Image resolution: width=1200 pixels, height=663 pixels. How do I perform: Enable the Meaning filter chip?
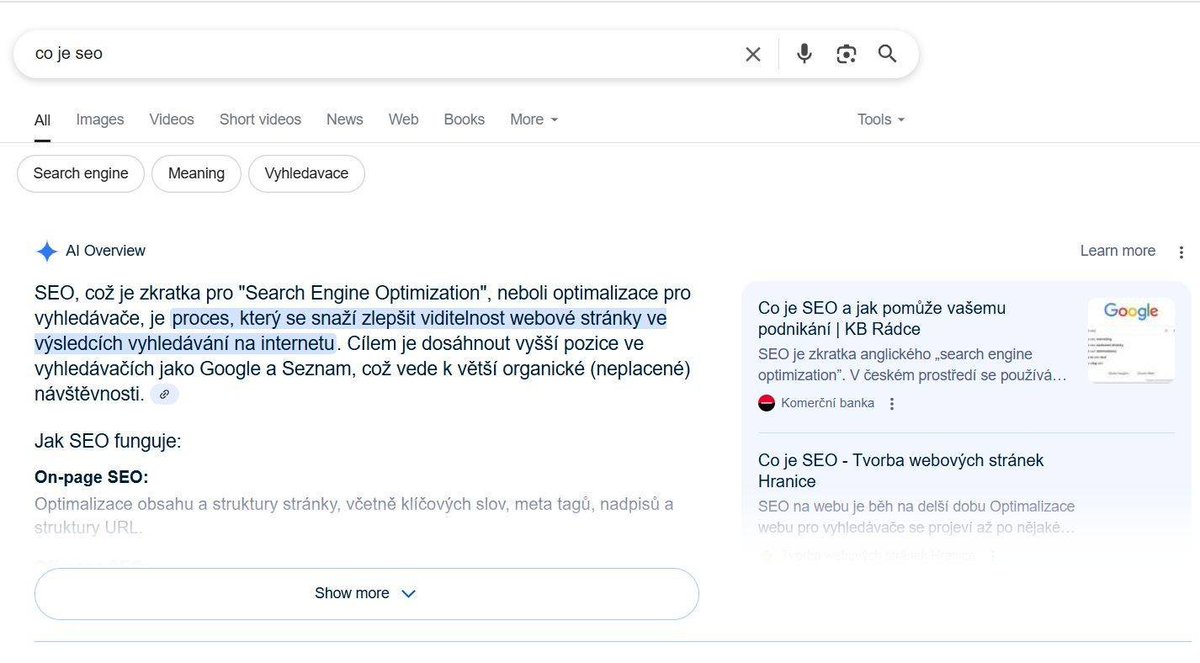[x=196, y=173]
